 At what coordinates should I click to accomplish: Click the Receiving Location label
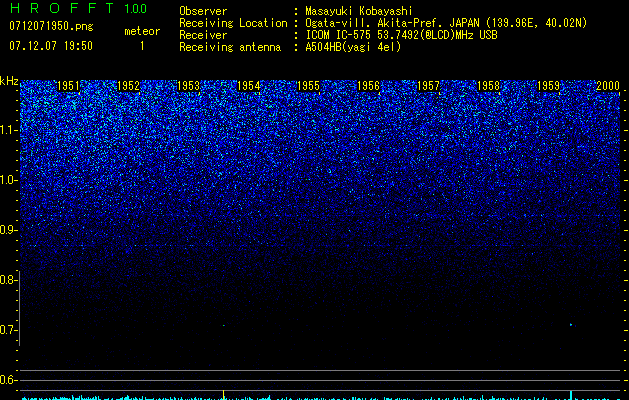(x=233, y=23)
